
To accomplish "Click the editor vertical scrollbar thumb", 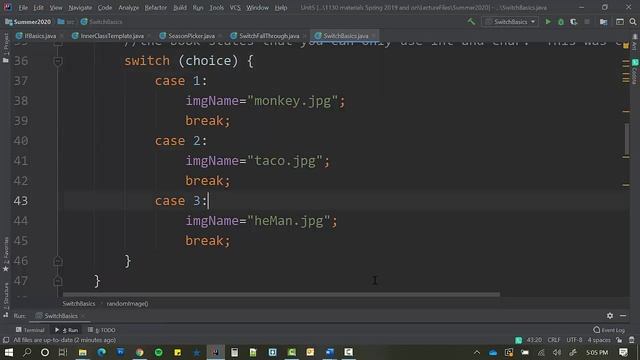I will click(626, 139).
